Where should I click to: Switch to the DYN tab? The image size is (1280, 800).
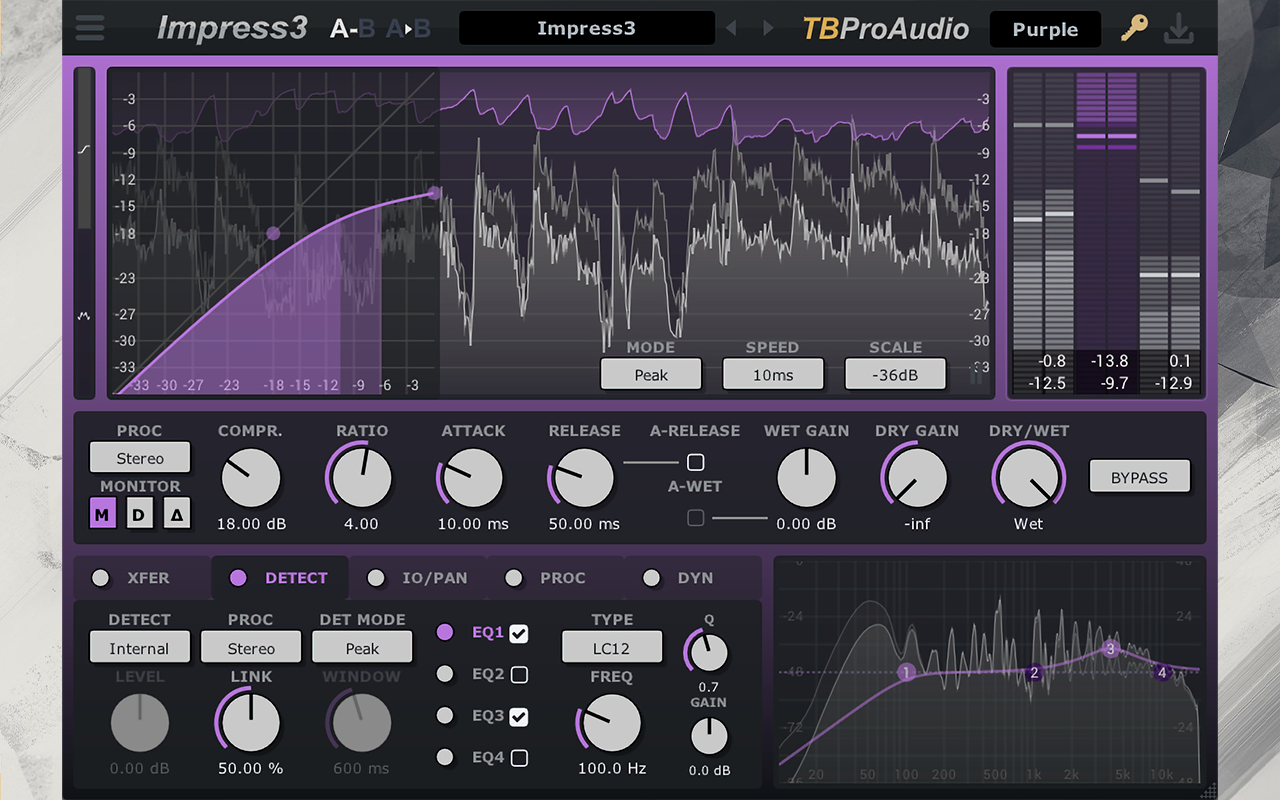(x=692, y=578)
